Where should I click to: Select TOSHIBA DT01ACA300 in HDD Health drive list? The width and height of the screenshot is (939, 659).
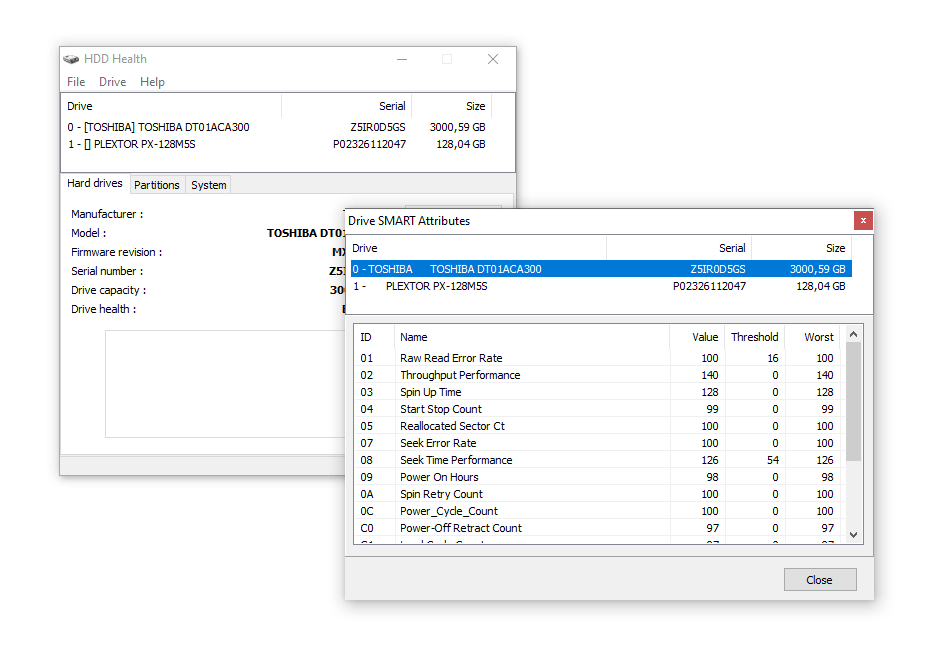277,127
